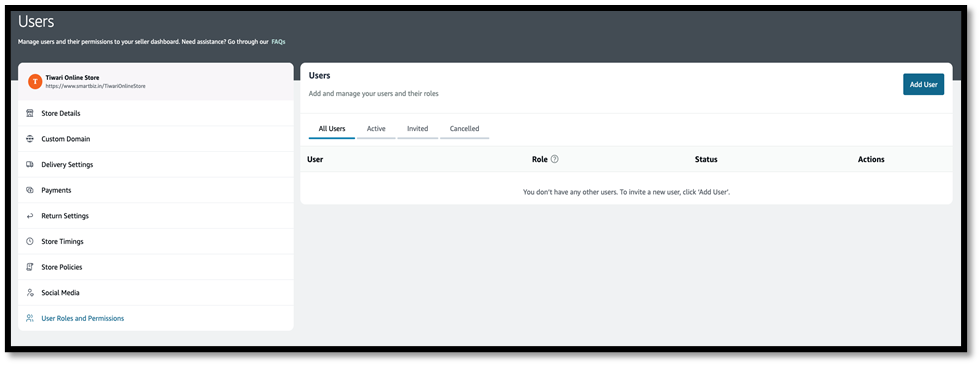This screenshot has height=365, width=980.
Task: Open the FAQs link
Action: [278, 42]
